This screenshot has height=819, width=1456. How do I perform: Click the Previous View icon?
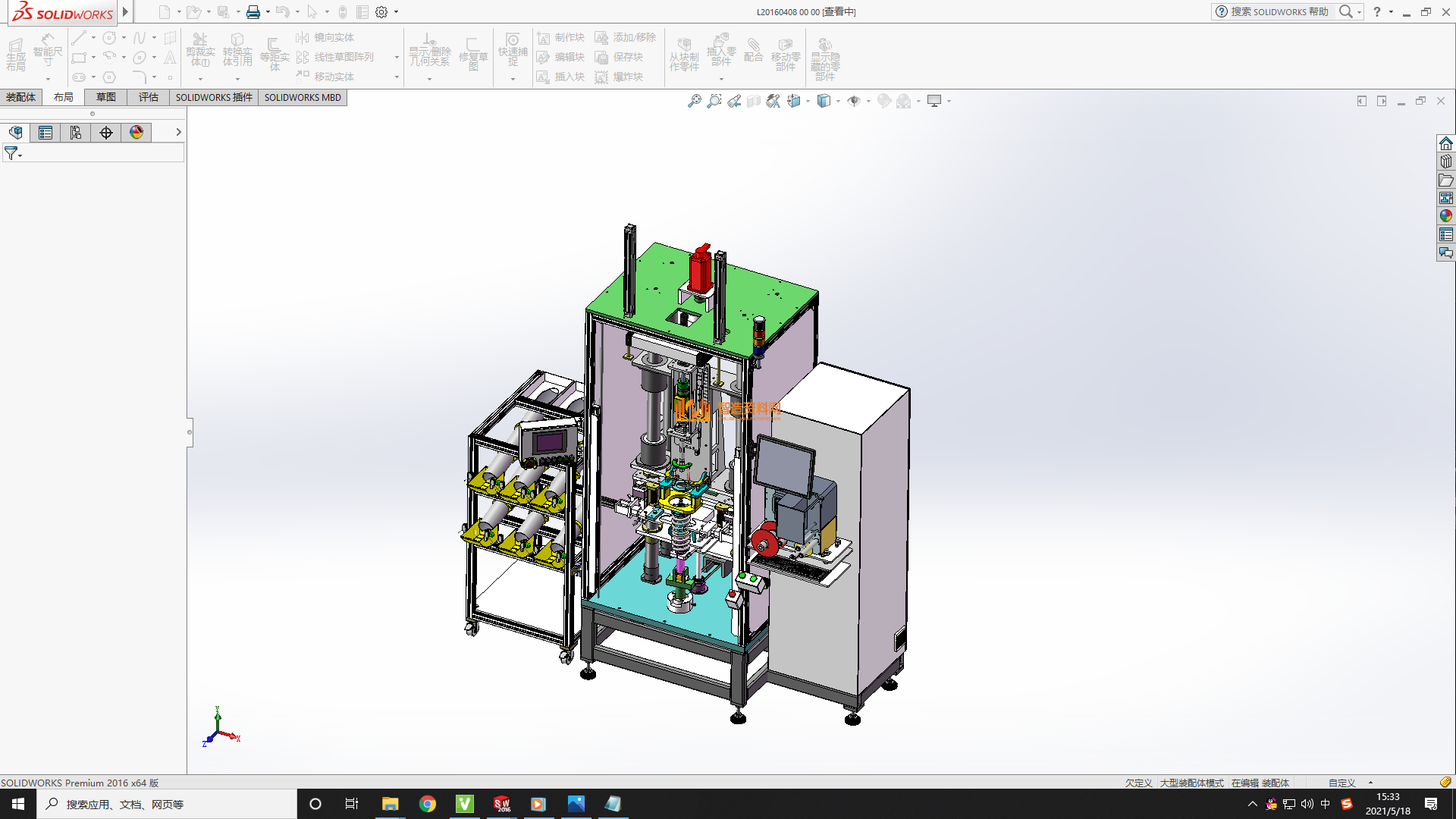click(x=733, y=101)
